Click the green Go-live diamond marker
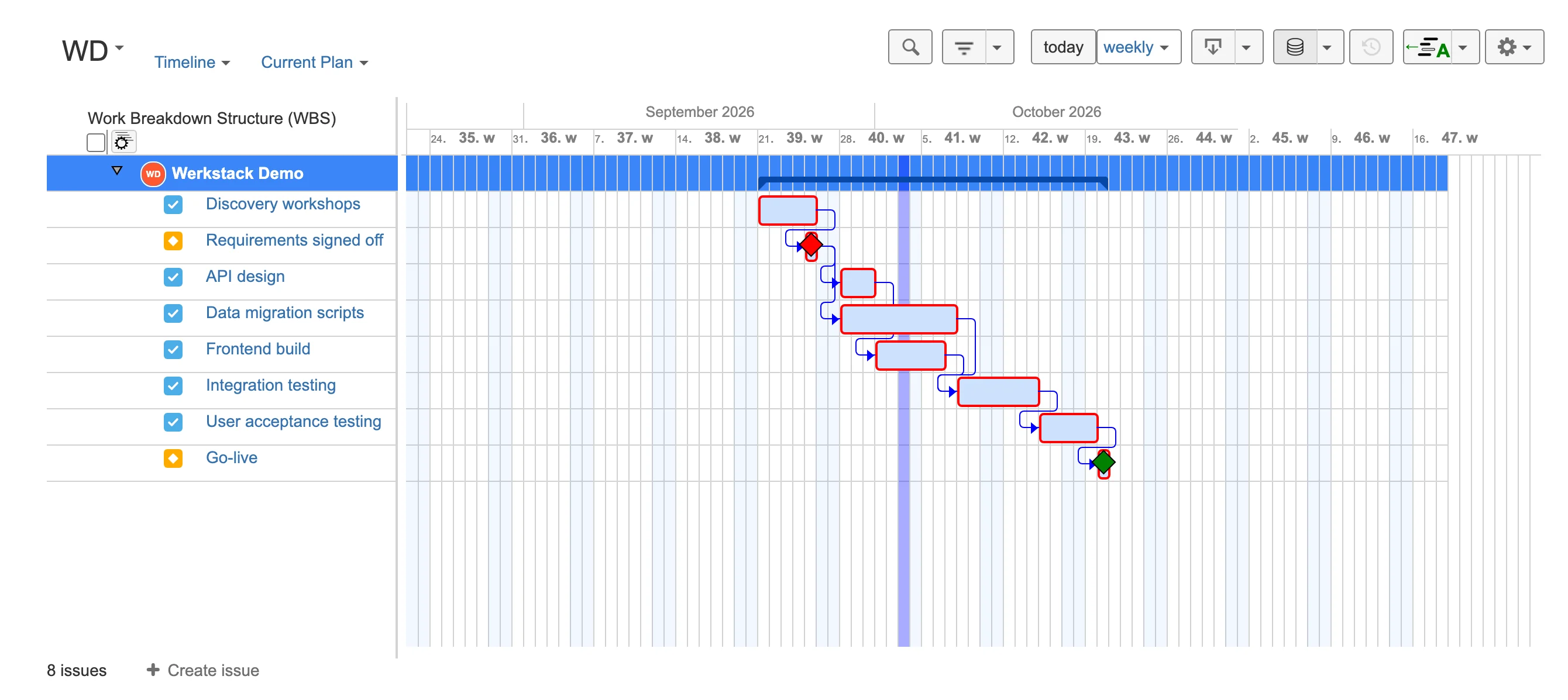This screenshot has width=1568, height=700. pyautogui.click(x=1103, y=462)
